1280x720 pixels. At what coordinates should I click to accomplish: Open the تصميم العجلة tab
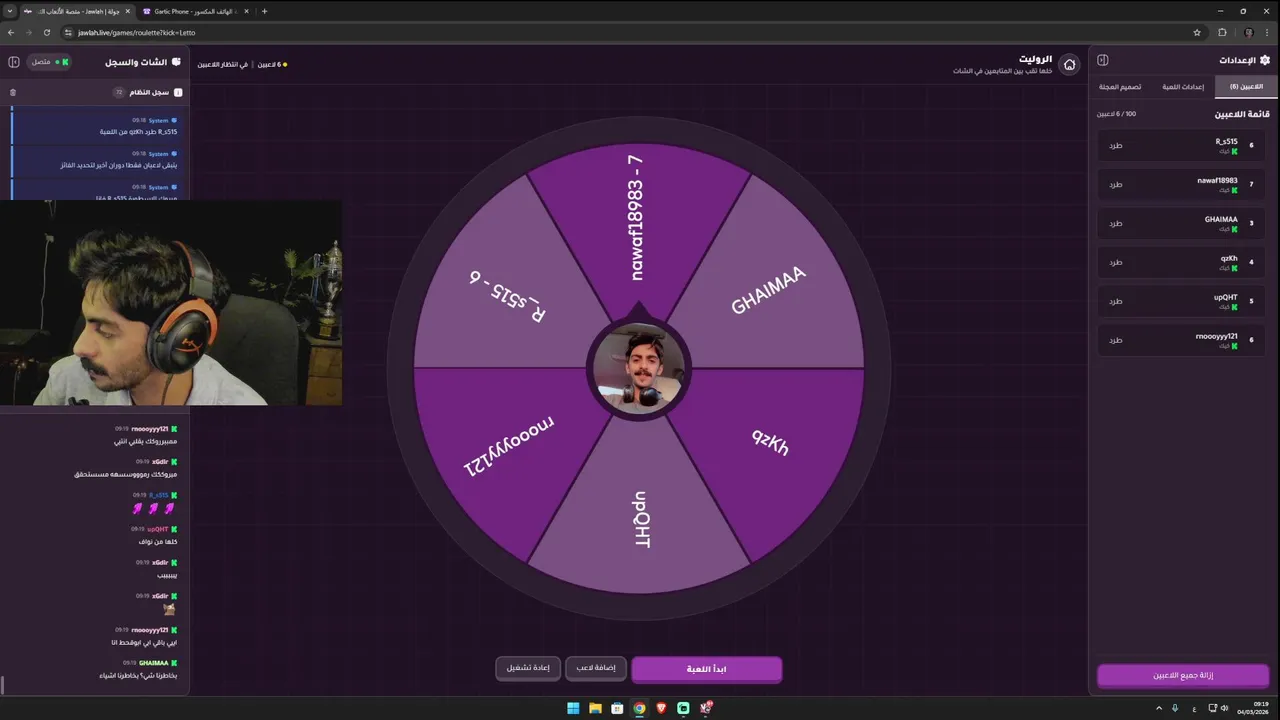(1121, 87)
